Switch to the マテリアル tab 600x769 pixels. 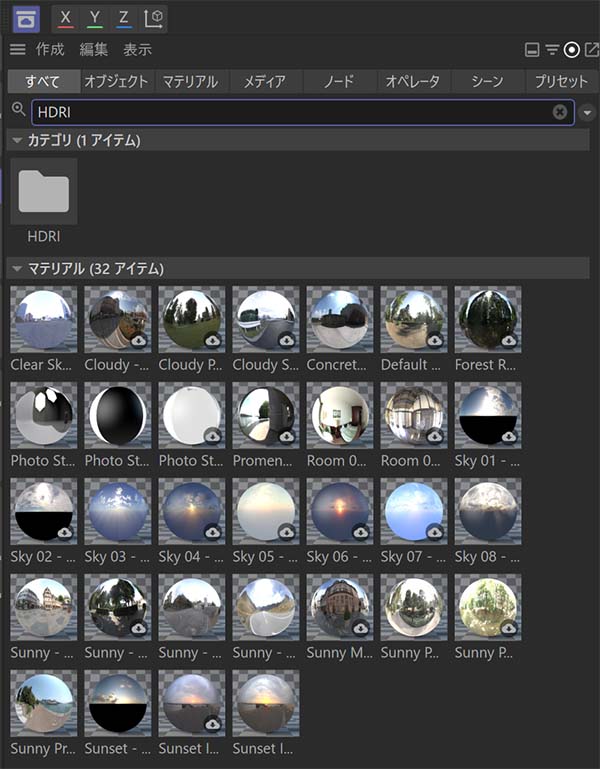(x=191, y=81)
